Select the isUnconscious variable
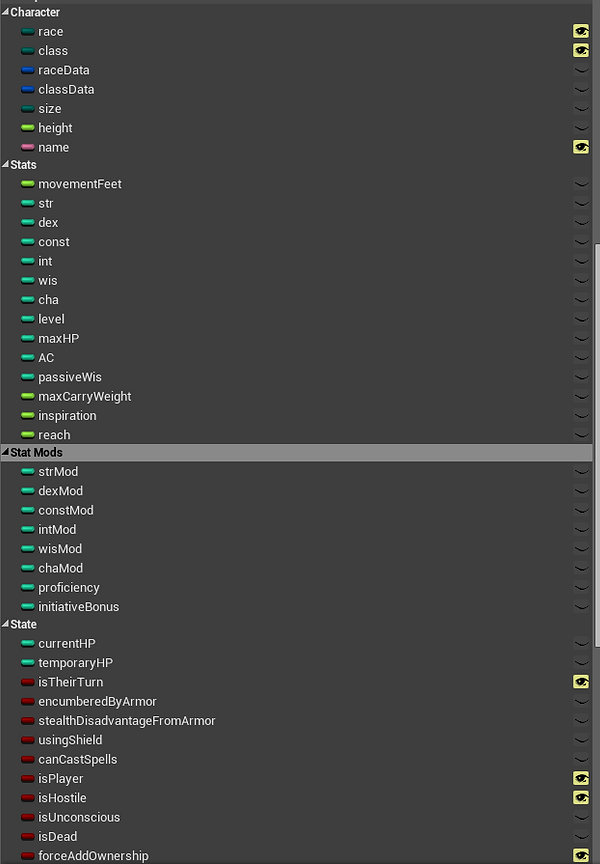This screenshot has width=600, height=864. (79, 817)
